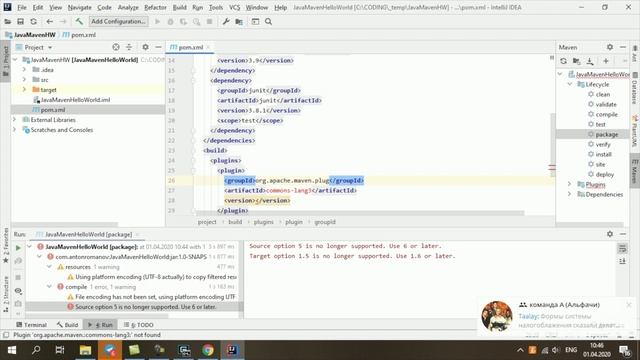The width and height of the screenshot is (640, 360).
Task: Click the editor horizontal scrollbar
Action: pyautogui.click(x=359, y=213)
